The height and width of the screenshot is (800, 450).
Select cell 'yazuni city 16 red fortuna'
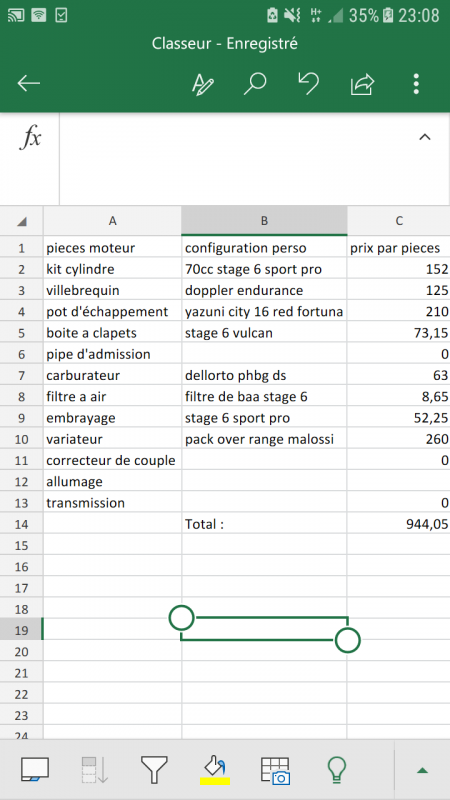tap(264, 312)
